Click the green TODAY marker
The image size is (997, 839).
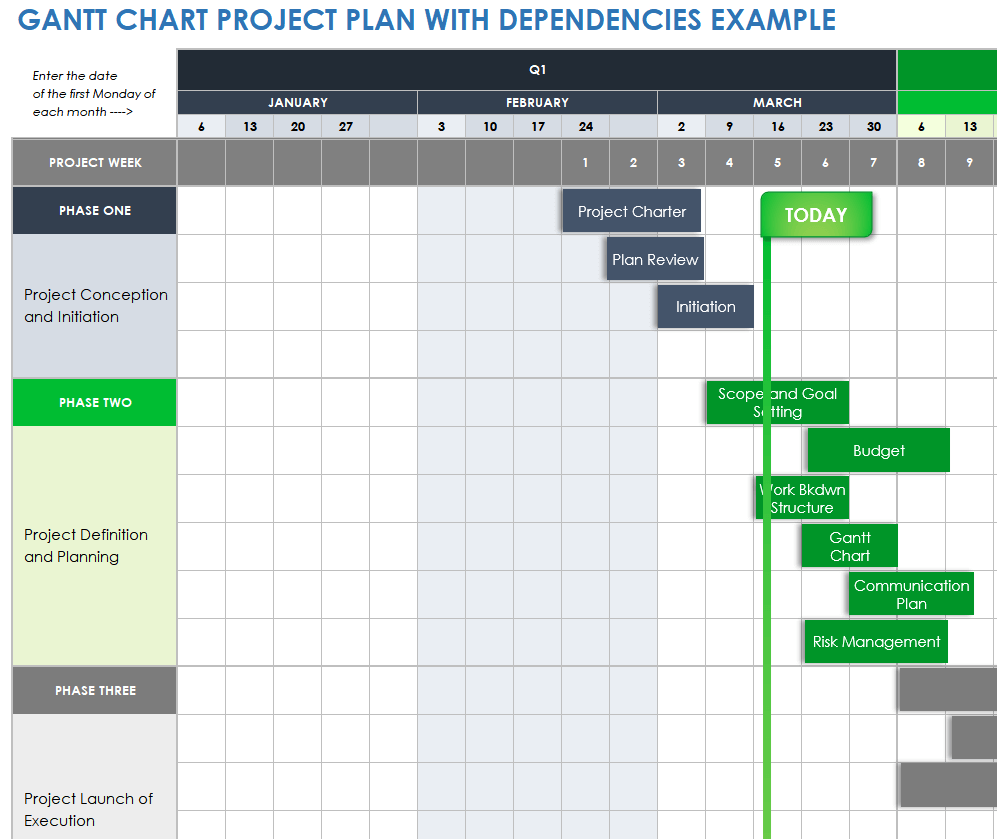point(816,215)
